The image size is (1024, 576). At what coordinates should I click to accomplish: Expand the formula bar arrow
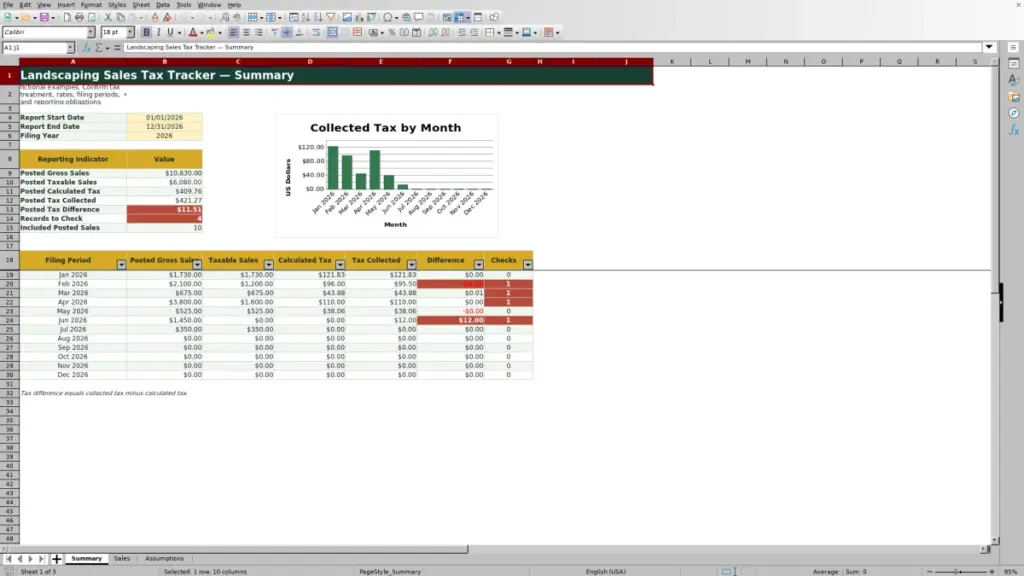coord(989,48)
